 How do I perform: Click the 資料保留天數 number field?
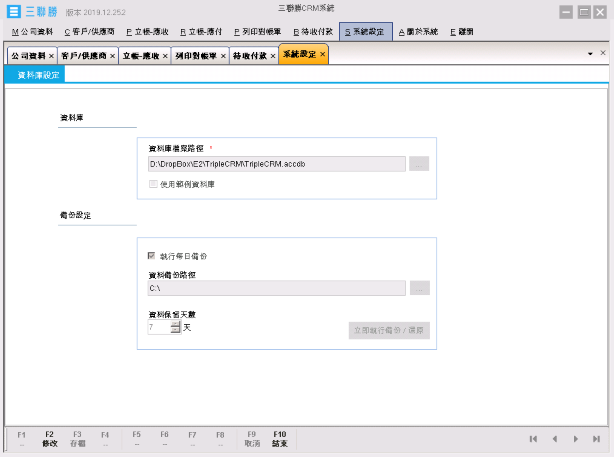159,327
